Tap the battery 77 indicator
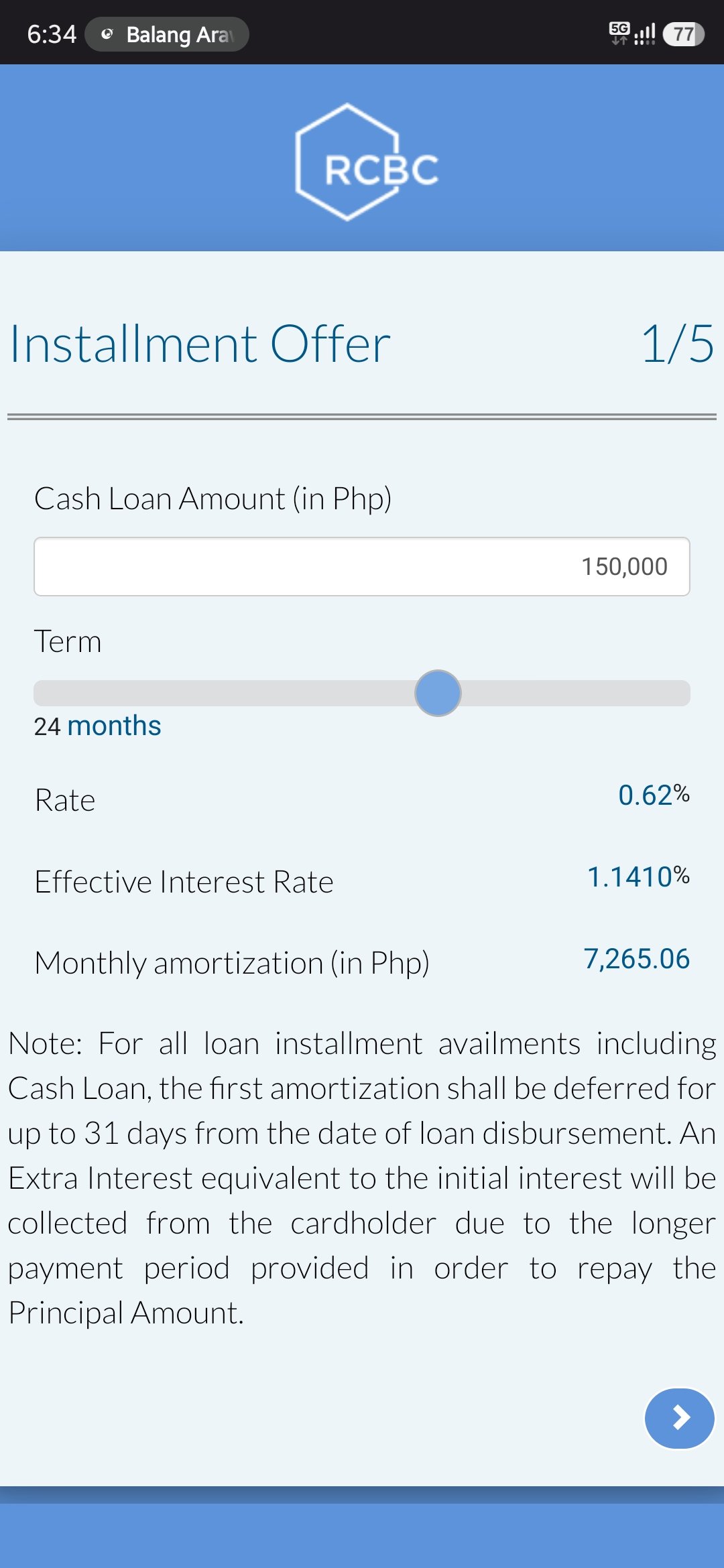This screenshot has height=1568, width=724. click(683, 34)
